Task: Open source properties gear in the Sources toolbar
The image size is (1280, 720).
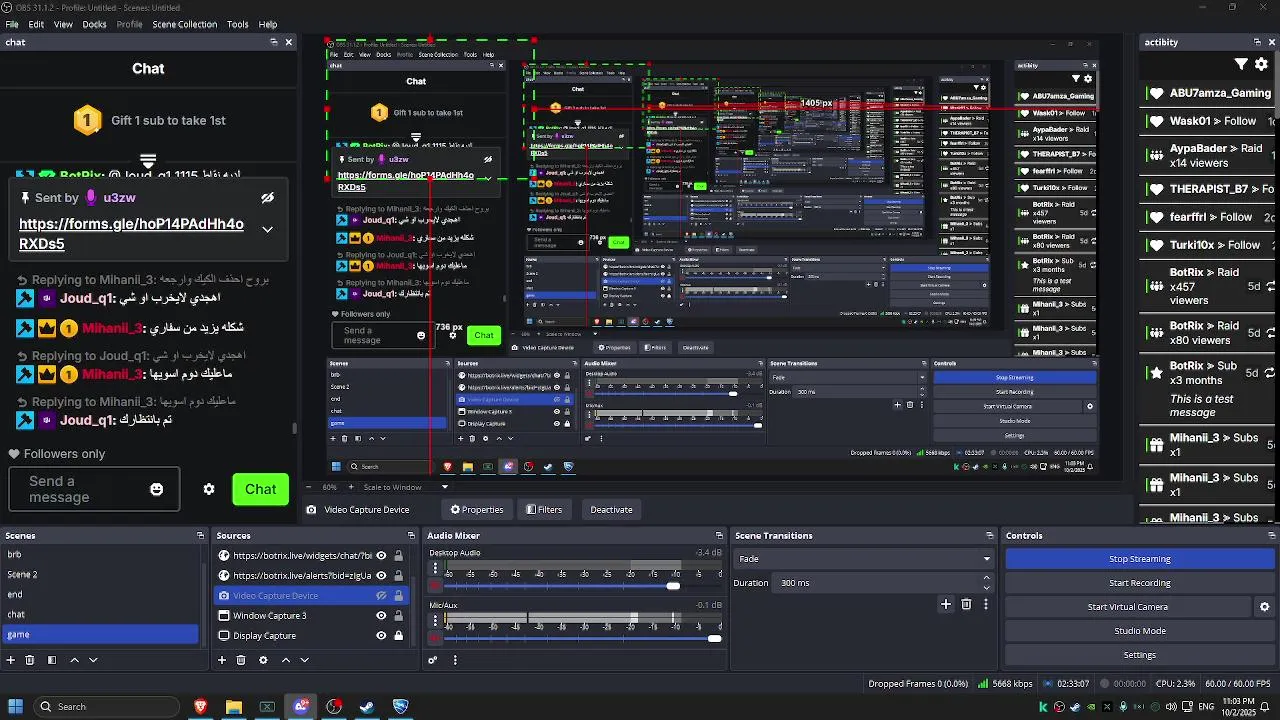Action: click(x=263, y=660)
